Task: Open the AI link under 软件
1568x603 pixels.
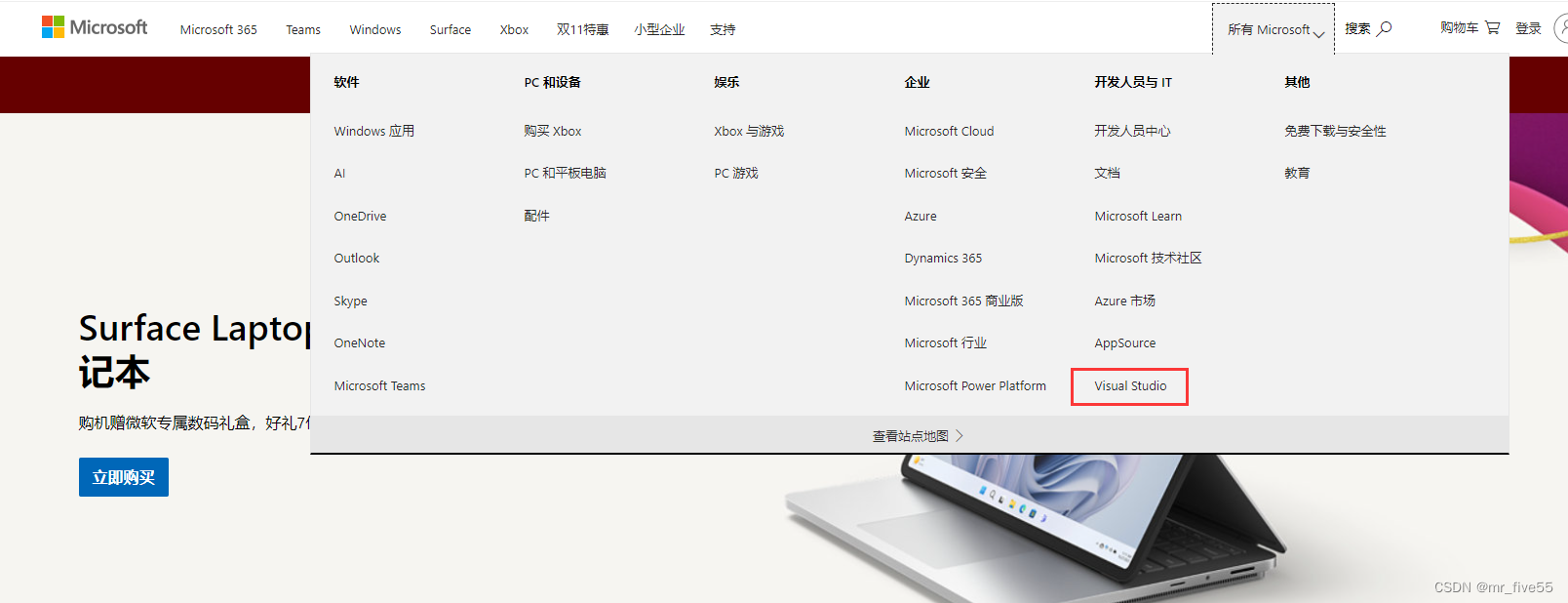Action: tap(339, 173)
